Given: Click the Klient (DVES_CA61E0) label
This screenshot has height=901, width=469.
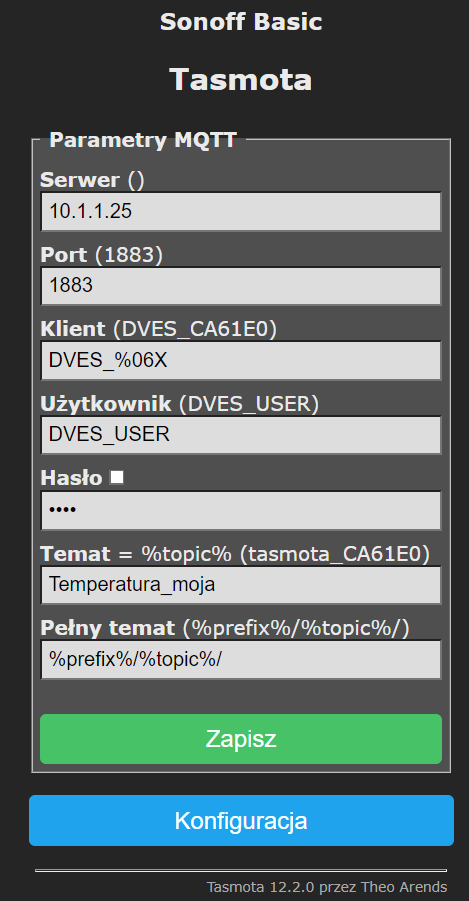Looking at the screenshot, I should [x=159, y=329].
